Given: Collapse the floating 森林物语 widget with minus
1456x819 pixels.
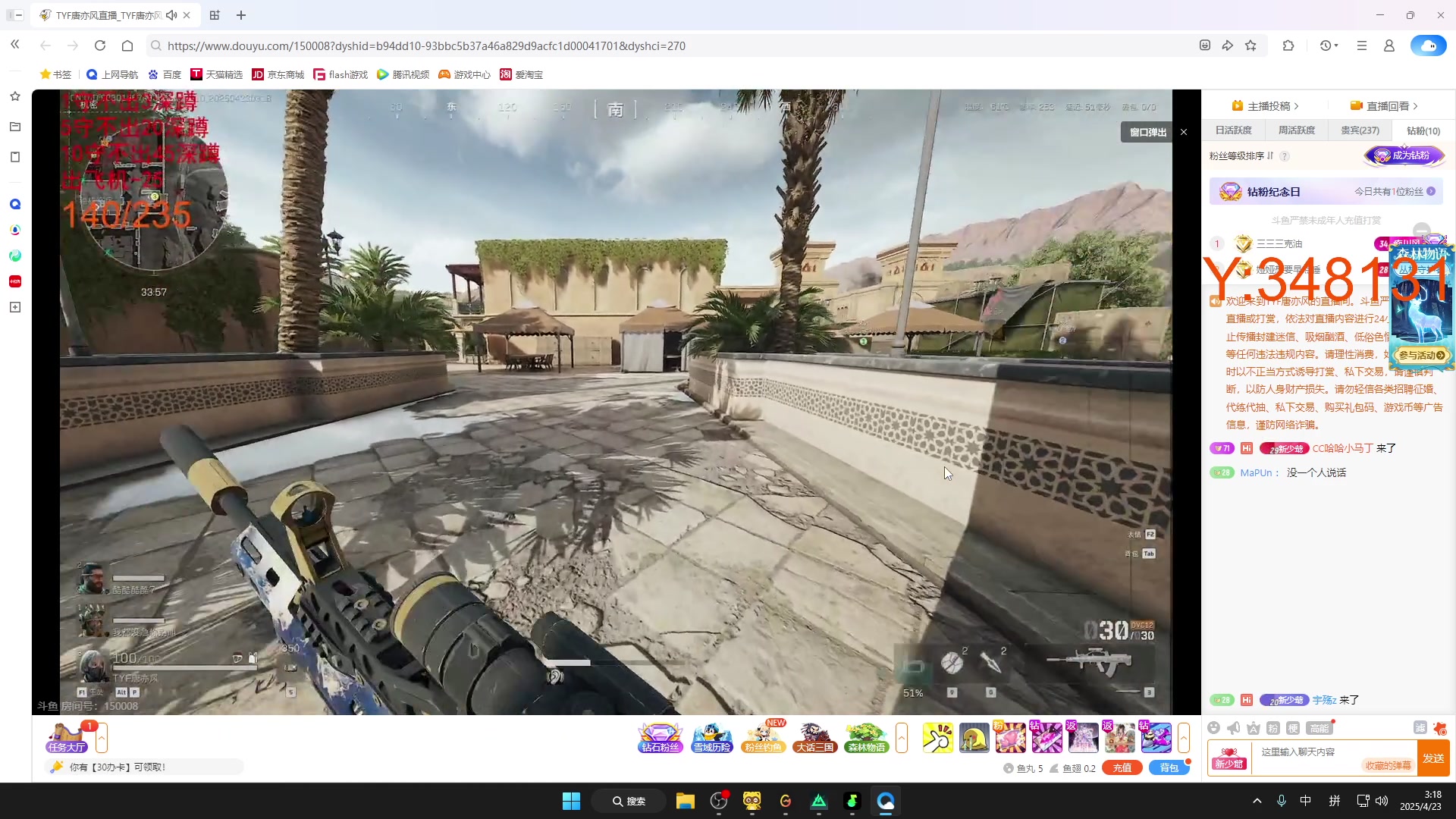Looking at the screenshot, I should (1422, 231).
